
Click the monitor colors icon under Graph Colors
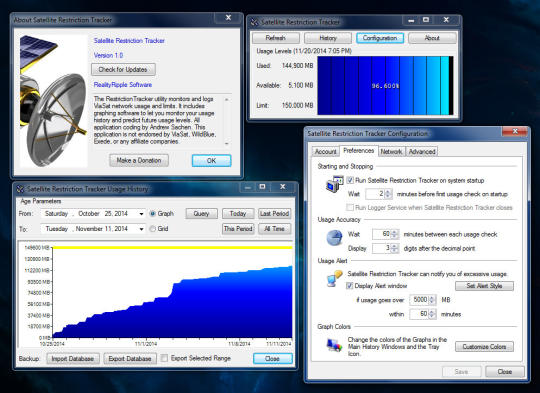click(x=334, y=345)
